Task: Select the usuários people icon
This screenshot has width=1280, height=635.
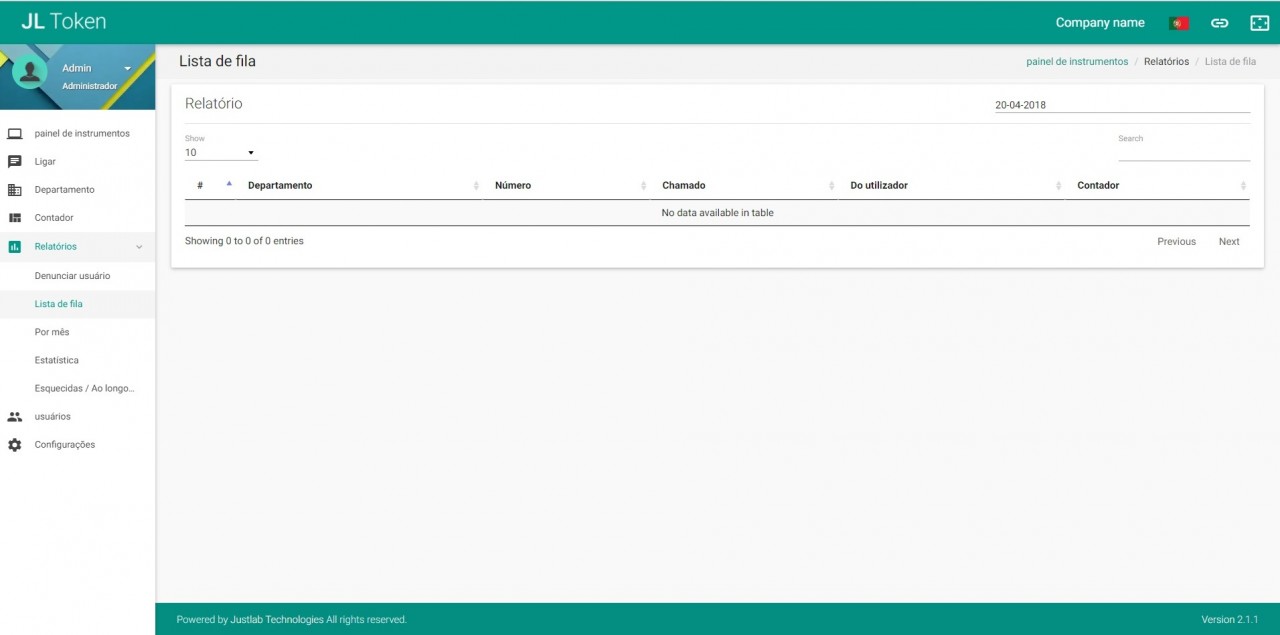Action: pos(14,416)
